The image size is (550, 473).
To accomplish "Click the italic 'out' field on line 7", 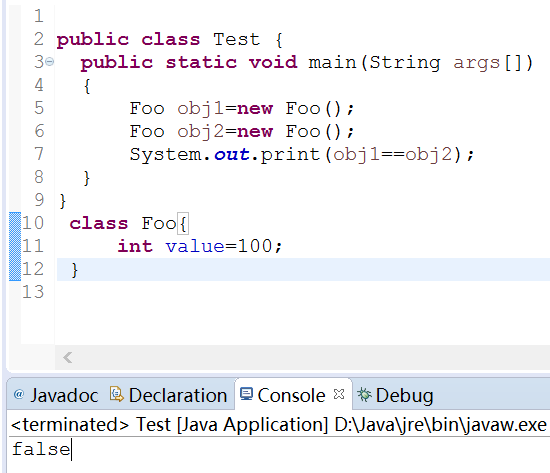I will point(232,154).
